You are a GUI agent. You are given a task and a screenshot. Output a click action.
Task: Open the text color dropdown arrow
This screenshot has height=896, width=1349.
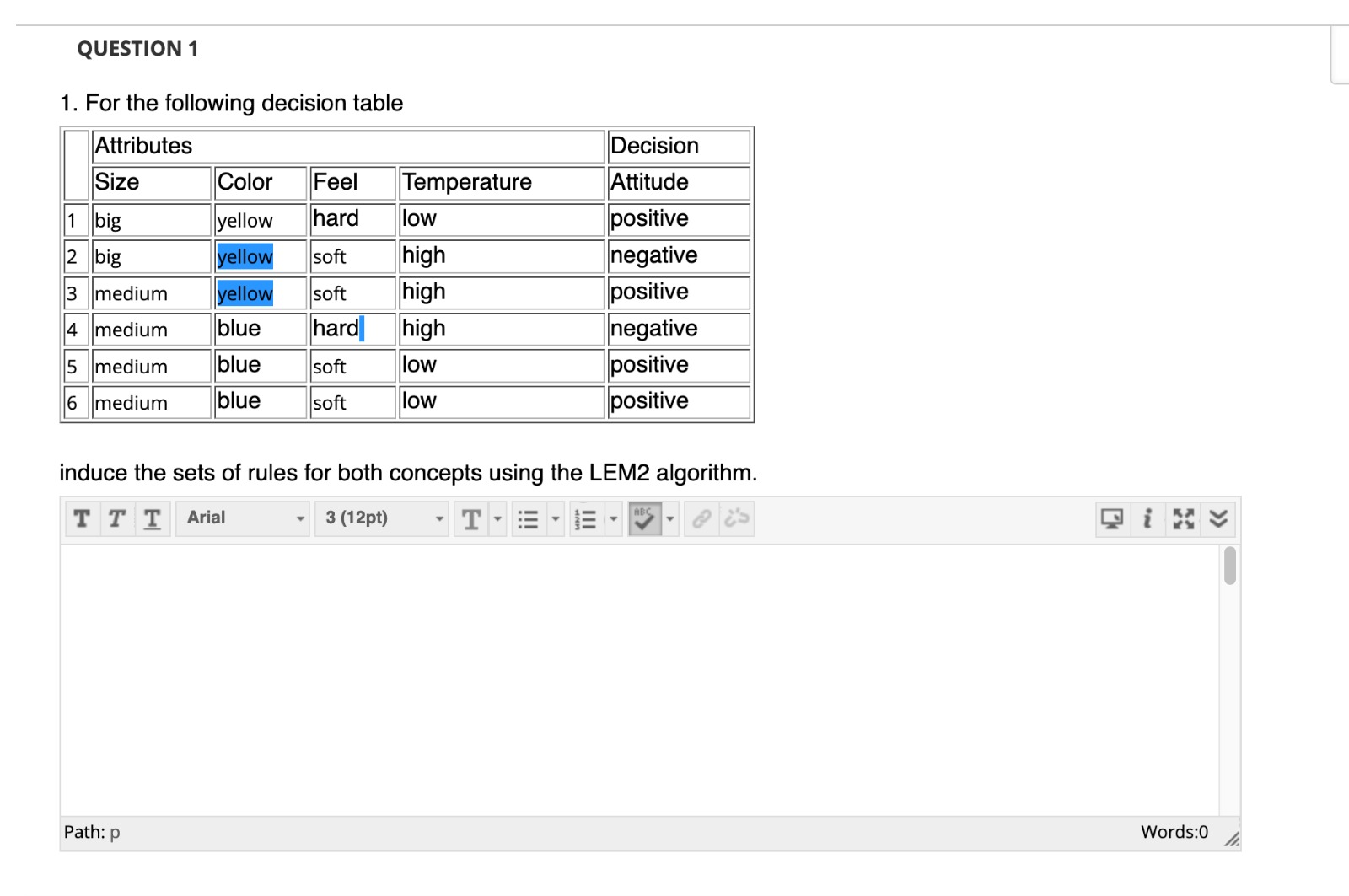point(497,519)
